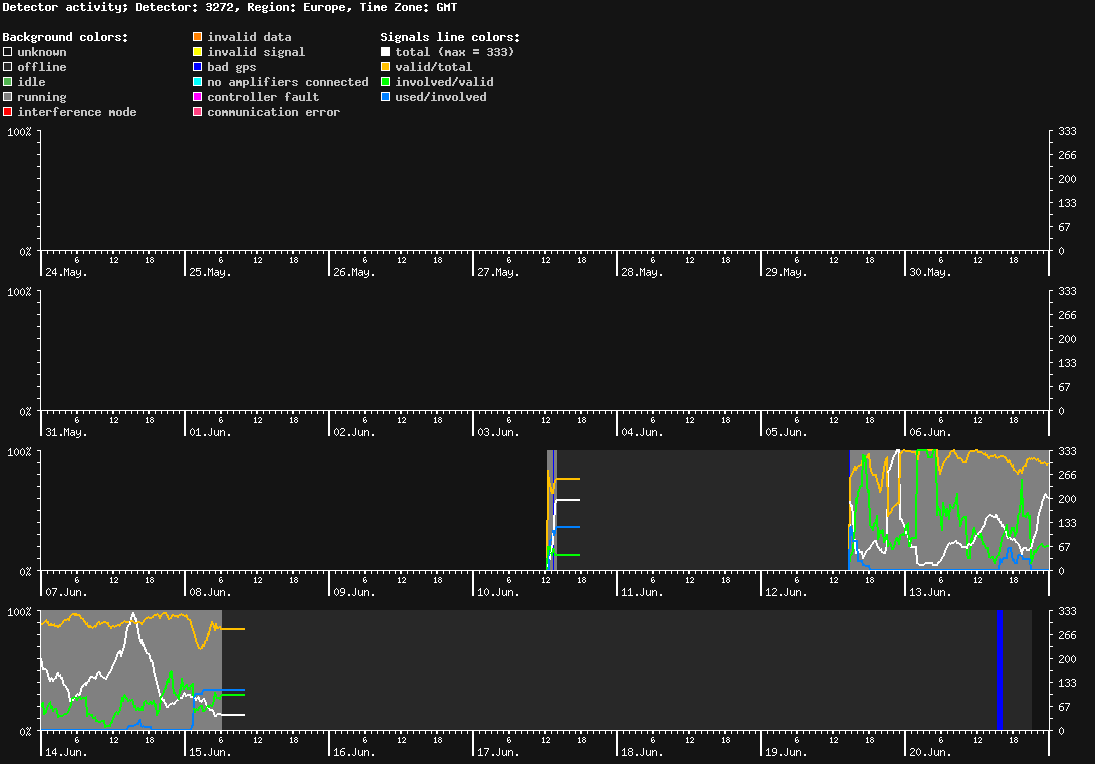Click the '27.May.' date label
Screen dimensions: 1095x764
point(498,272)
